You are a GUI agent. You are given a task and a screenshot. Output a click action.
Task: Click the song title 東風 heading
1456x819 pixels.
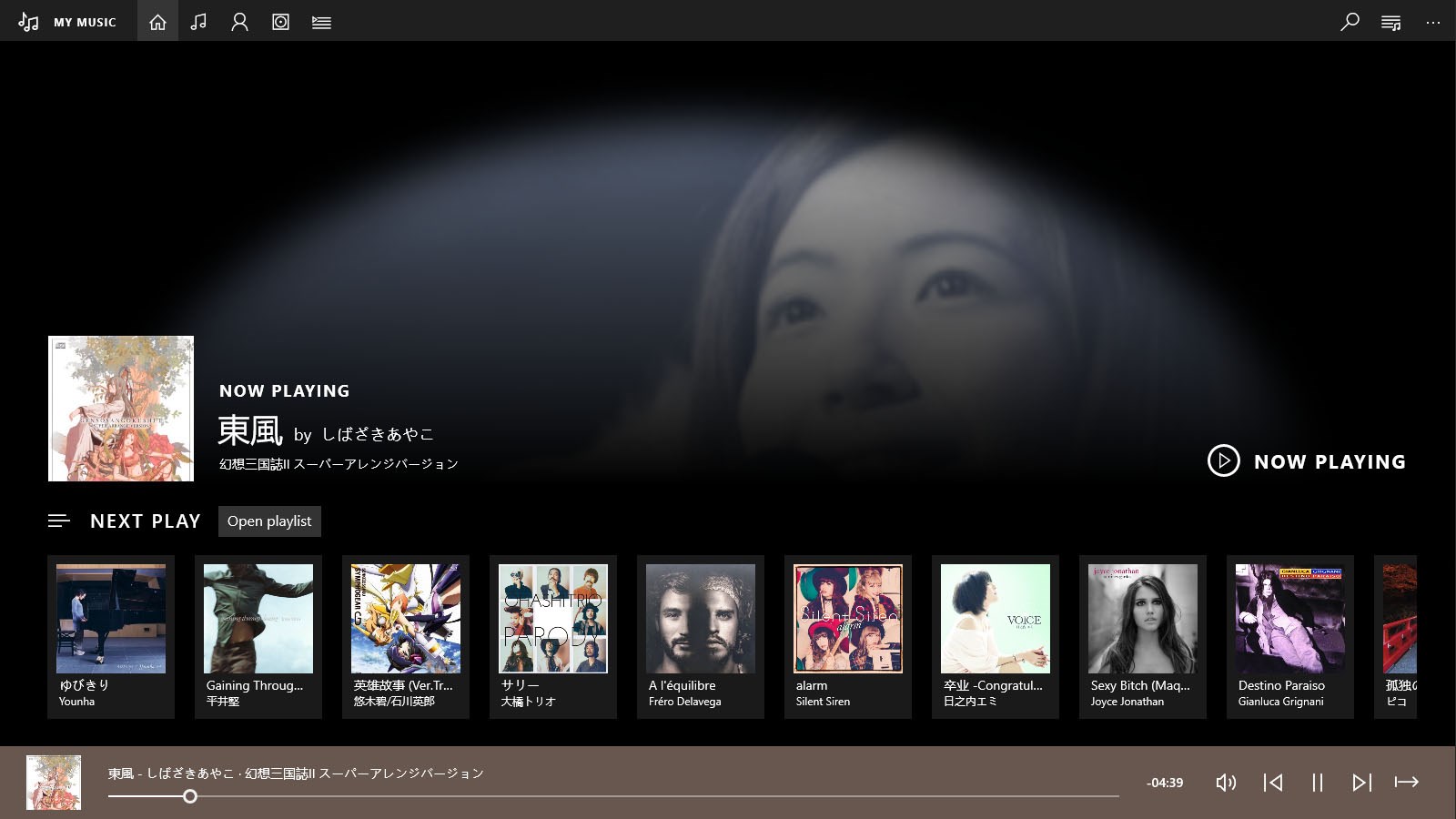[250, 430]
